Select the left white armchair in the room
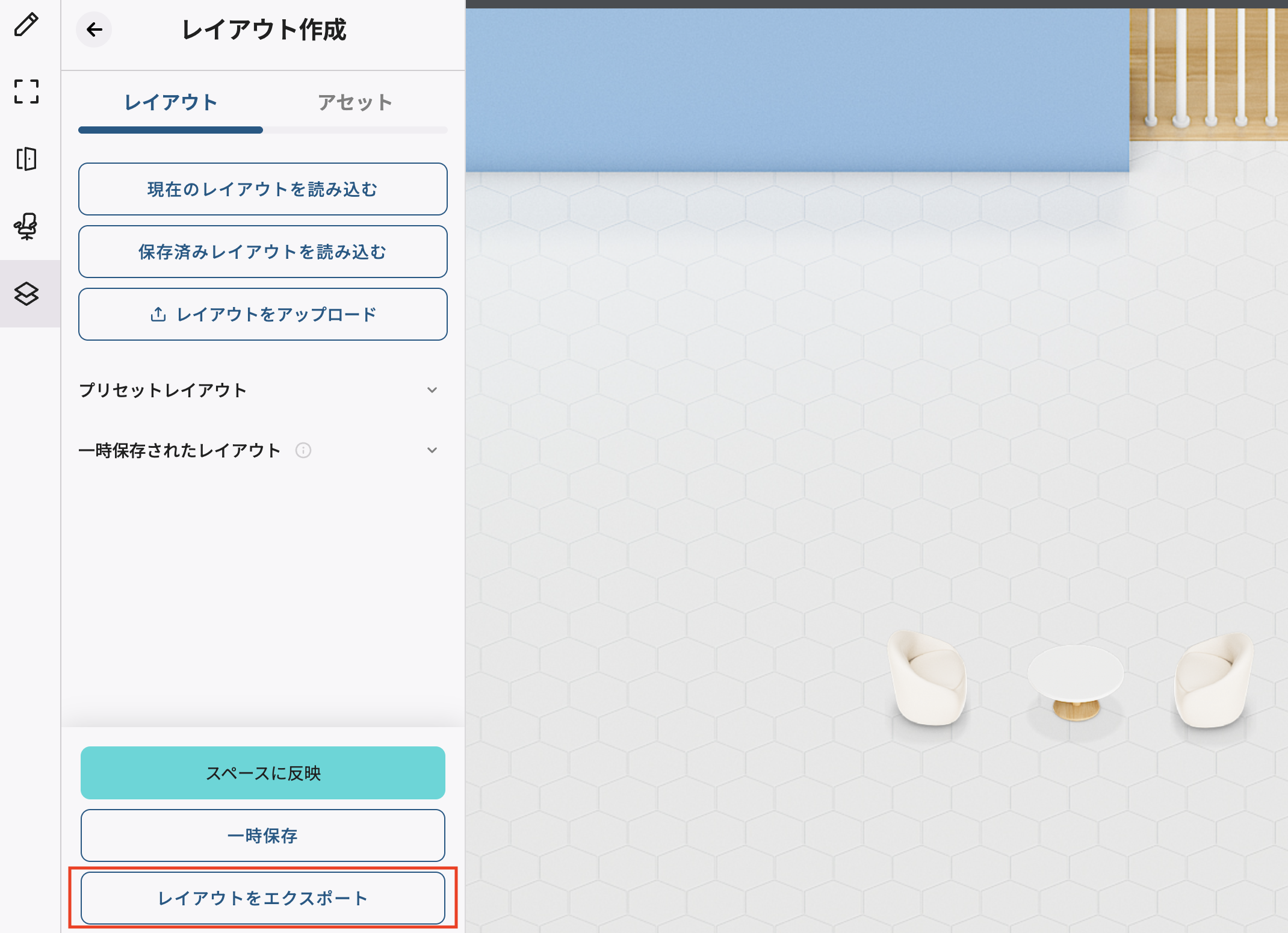The image size is (1288, 933). 929,678
